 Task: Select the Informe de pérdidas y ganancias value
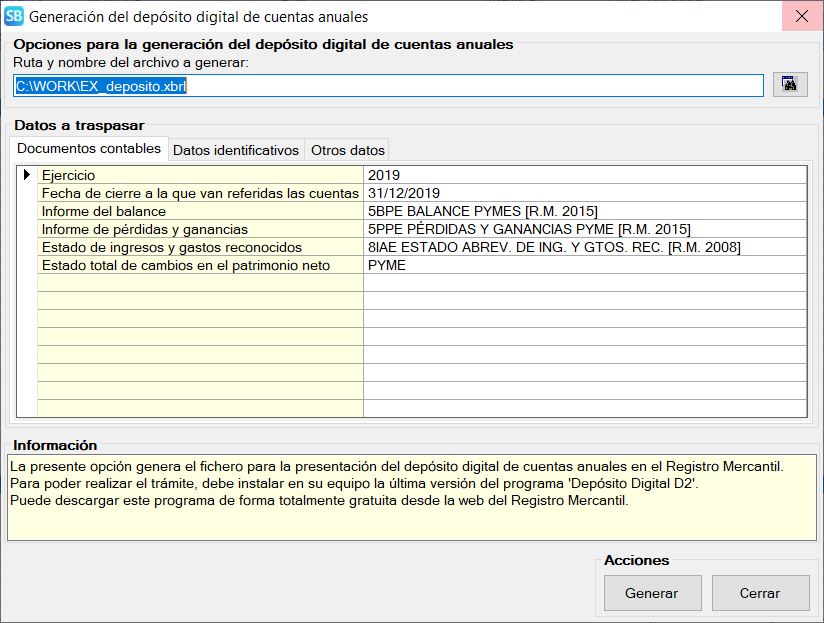pyautogui.click(x=585, y=229)
